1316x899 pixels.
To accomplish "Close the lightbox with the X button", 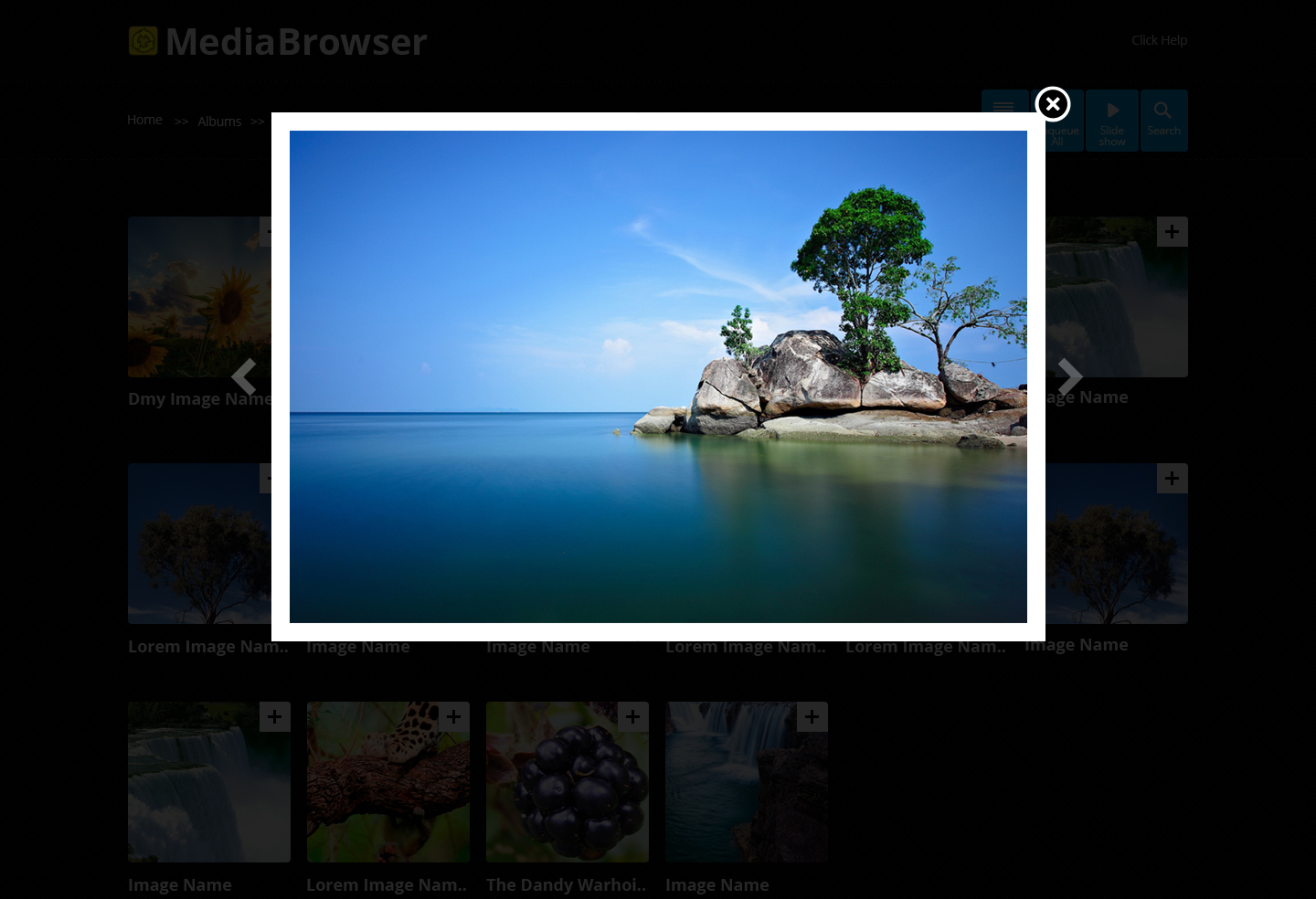I will (1053, 104).
